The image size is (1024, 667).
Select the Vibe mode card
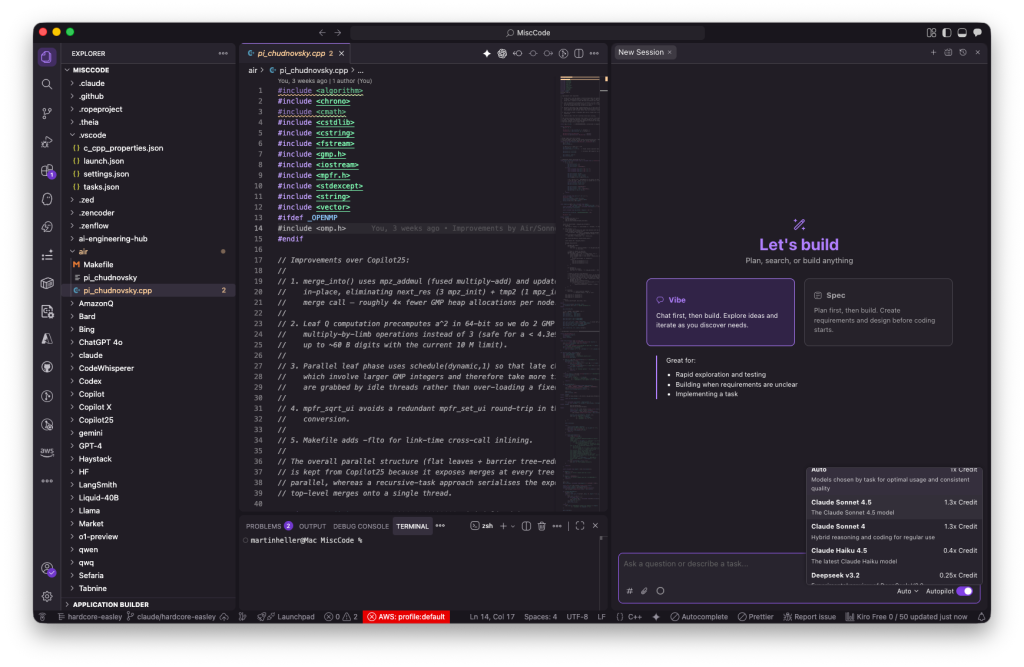click(720, 312)
